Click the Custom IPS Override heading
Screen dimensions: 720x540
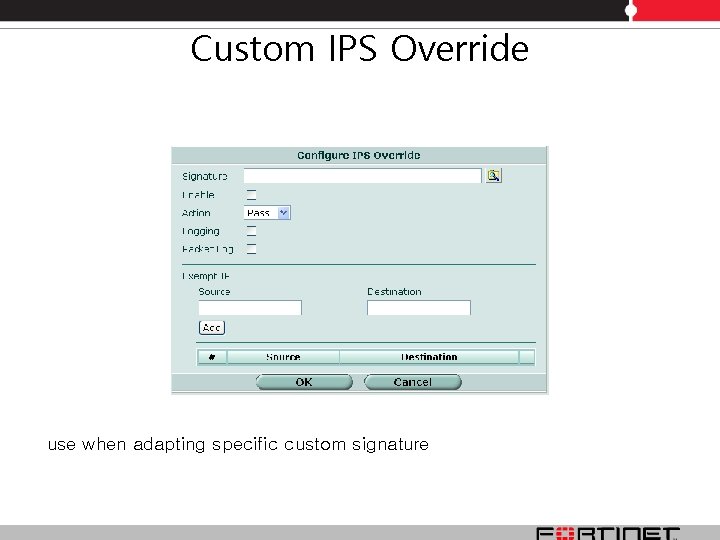tap(360, 48)
